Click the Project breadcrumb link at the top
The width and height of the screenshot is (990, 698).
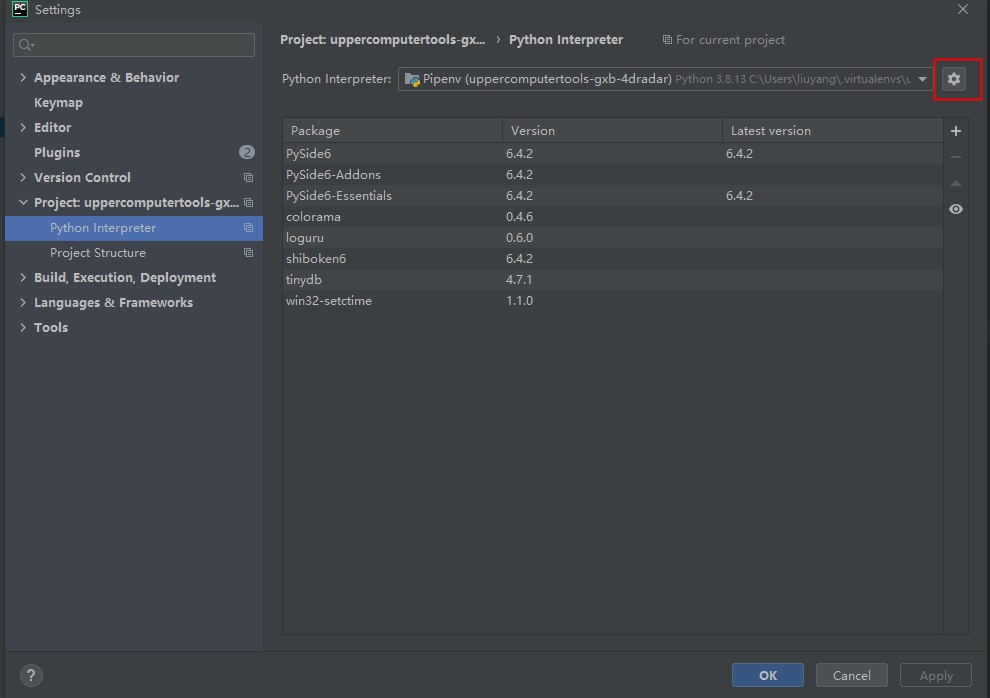(x=383, y=40)
